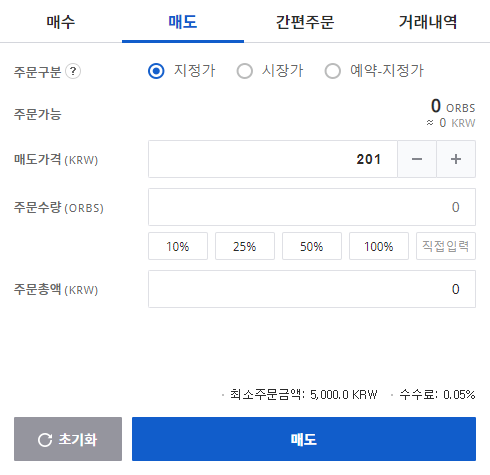The height and width of the screenshot is (475, 490).
Task: Focus the 주문수량 (ORBS) input field
Action: (312, 207)
